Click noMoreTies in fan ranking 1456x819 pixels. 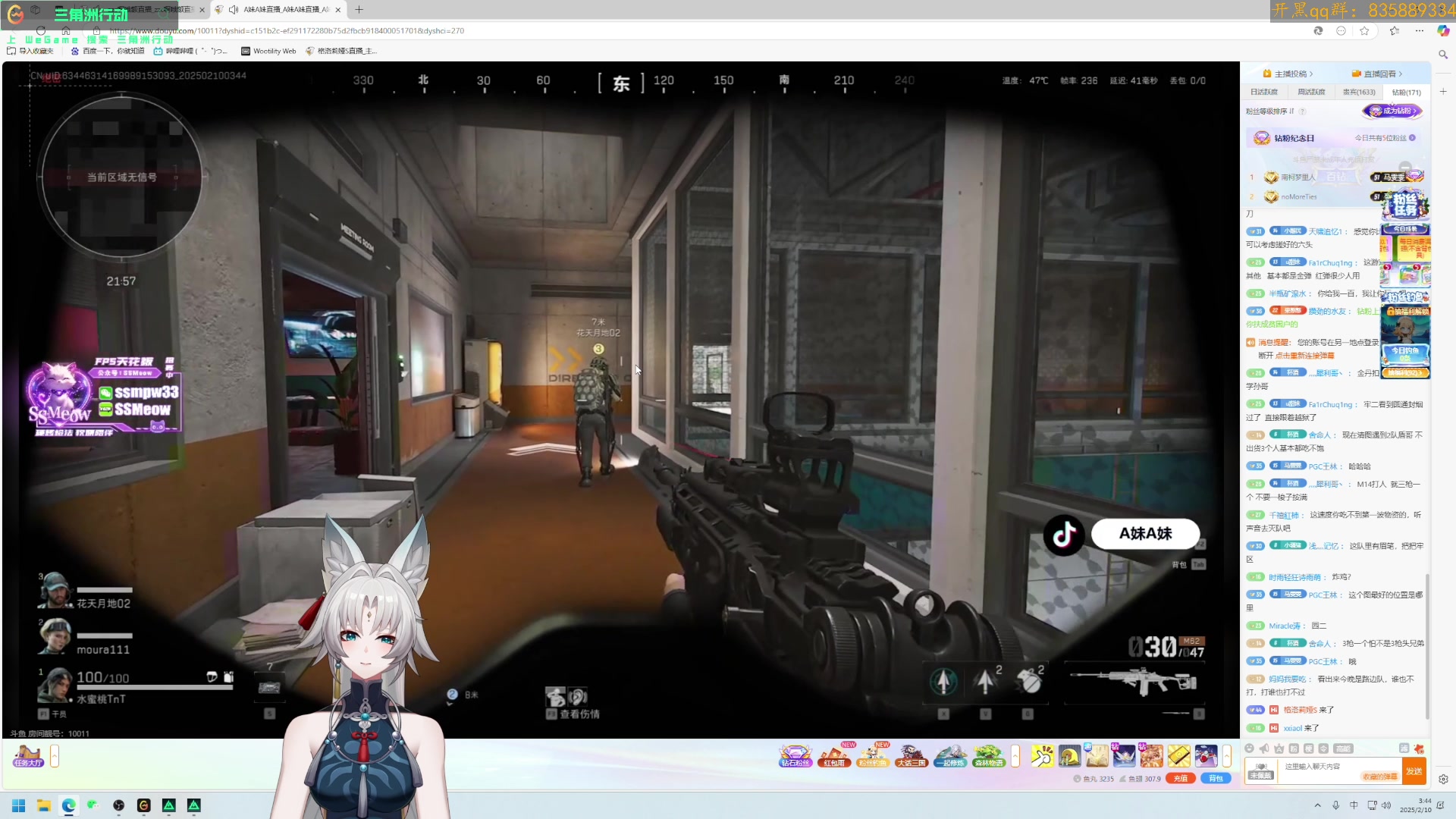pyautogui.click(x=1299, y=197)
